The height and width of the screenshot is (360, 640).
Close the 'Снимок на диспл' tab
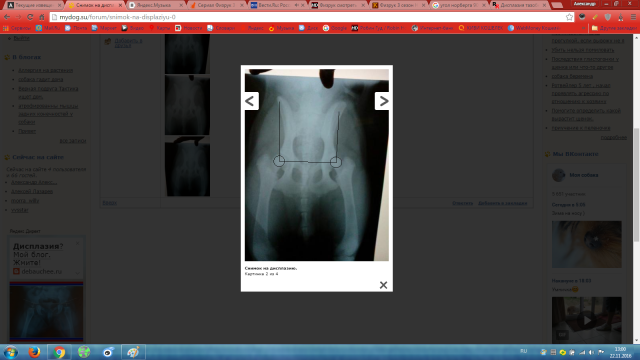[120, 5]
